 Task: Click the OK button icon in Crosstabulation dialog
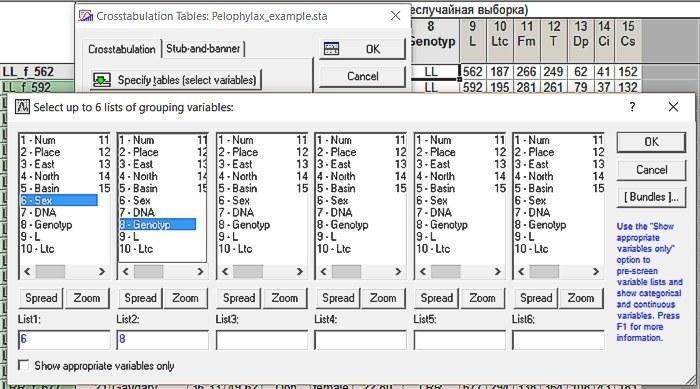coord(331,49)
